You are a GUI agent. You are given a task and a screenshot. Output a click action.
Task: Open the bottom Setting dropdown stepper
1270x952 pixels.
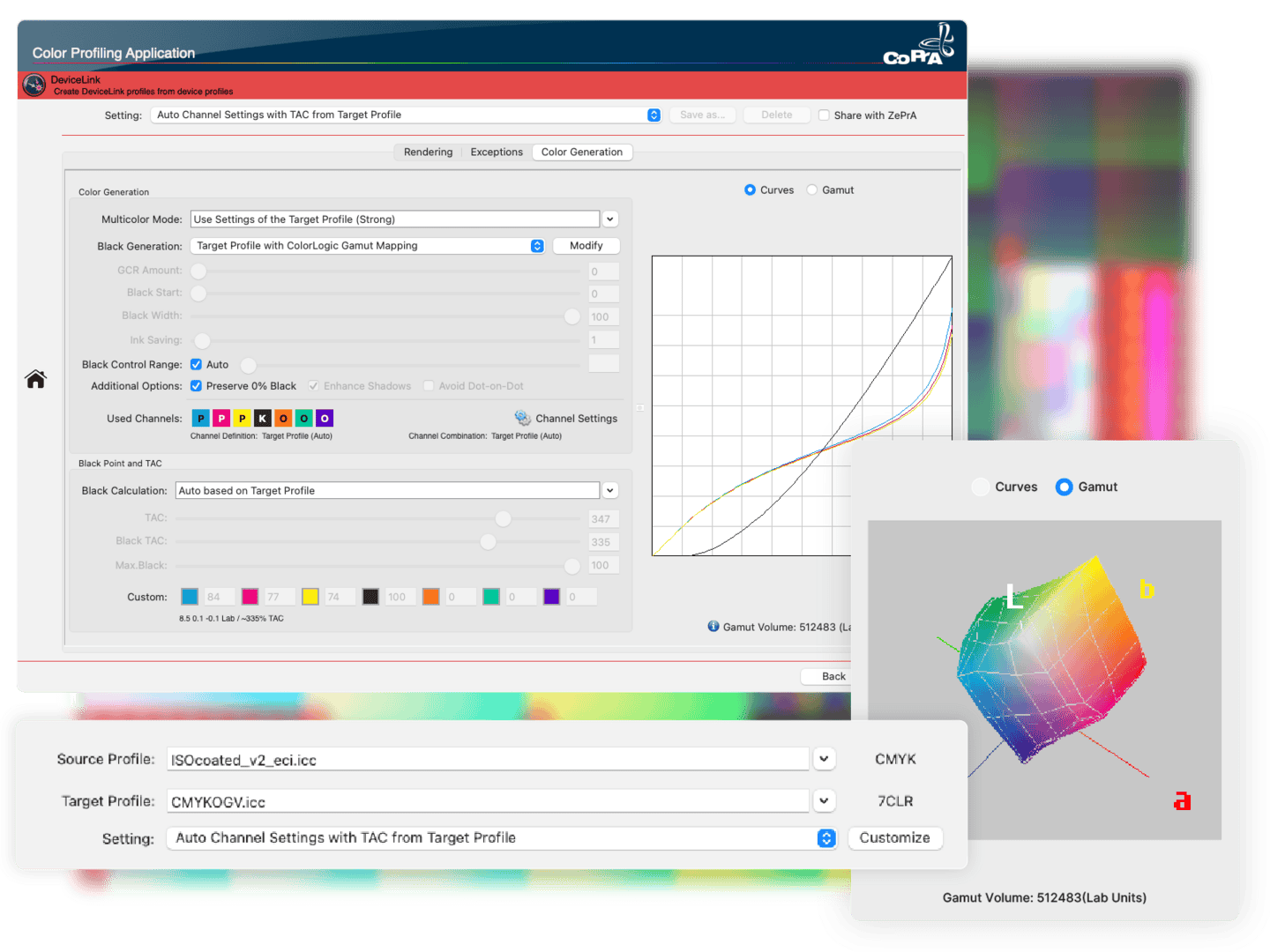pyautogui.click(x=826, y=838)
